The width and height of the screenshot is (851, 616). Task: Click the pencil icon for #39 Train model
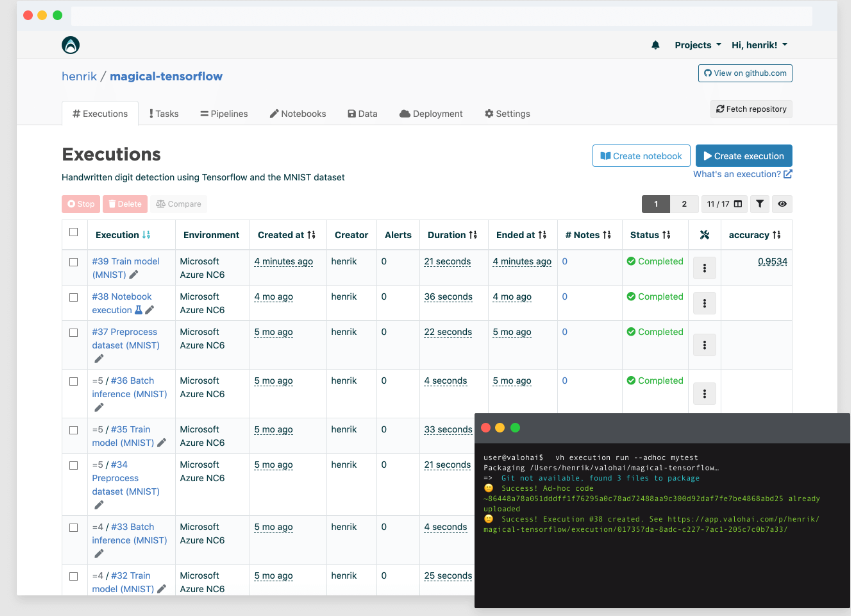pyautogui.click(x=134, y=275)
